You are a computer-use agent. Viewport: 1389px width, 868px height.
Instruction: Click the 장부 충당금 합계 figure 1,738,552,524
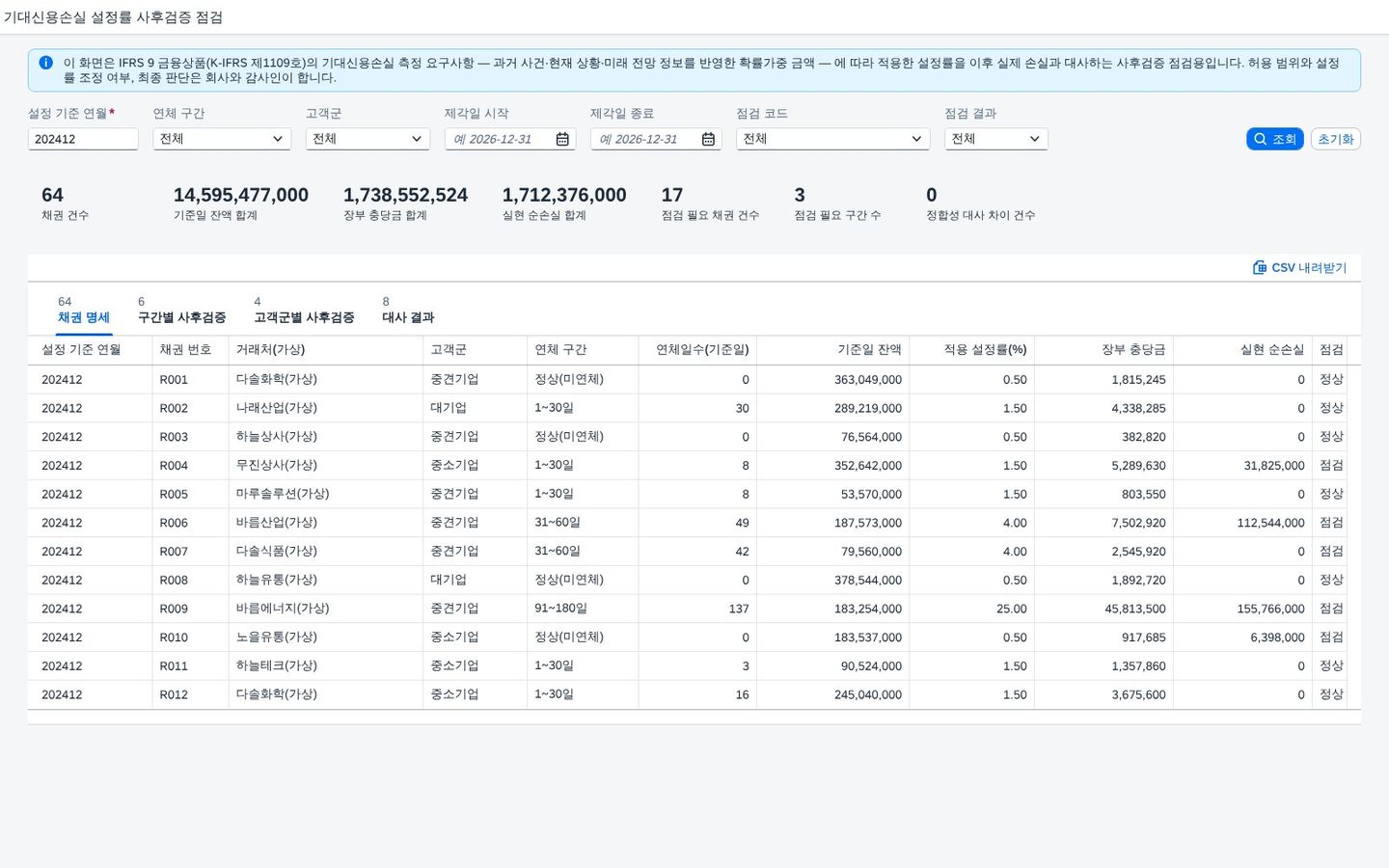tap(405, 195)
